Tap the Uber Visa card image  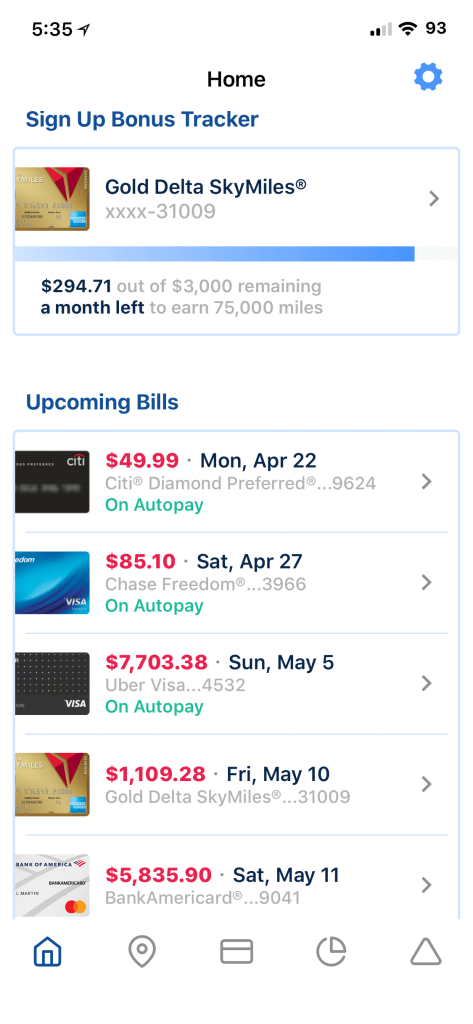coord(52,683)
